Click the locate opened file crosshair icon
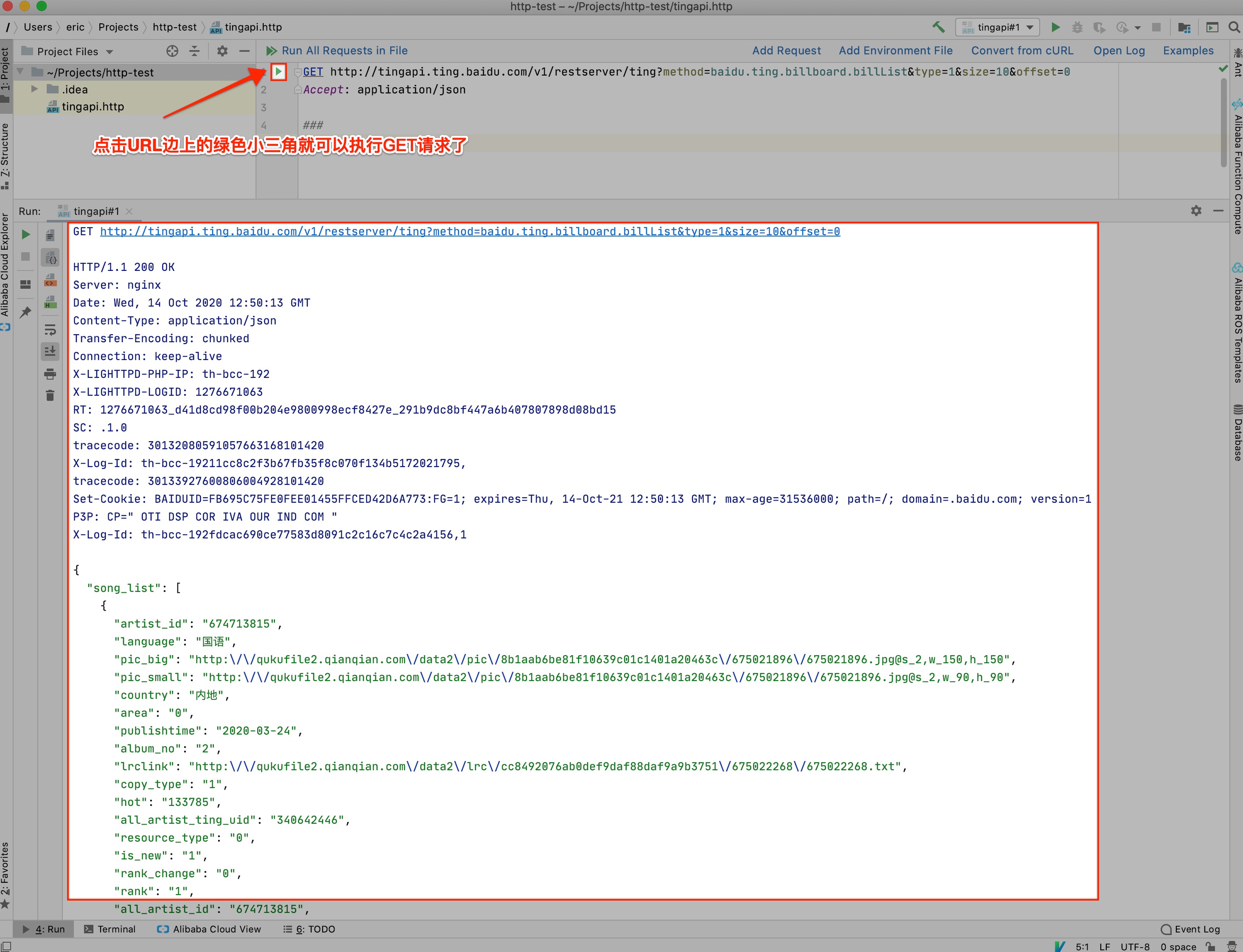 (x=172, y=51)
